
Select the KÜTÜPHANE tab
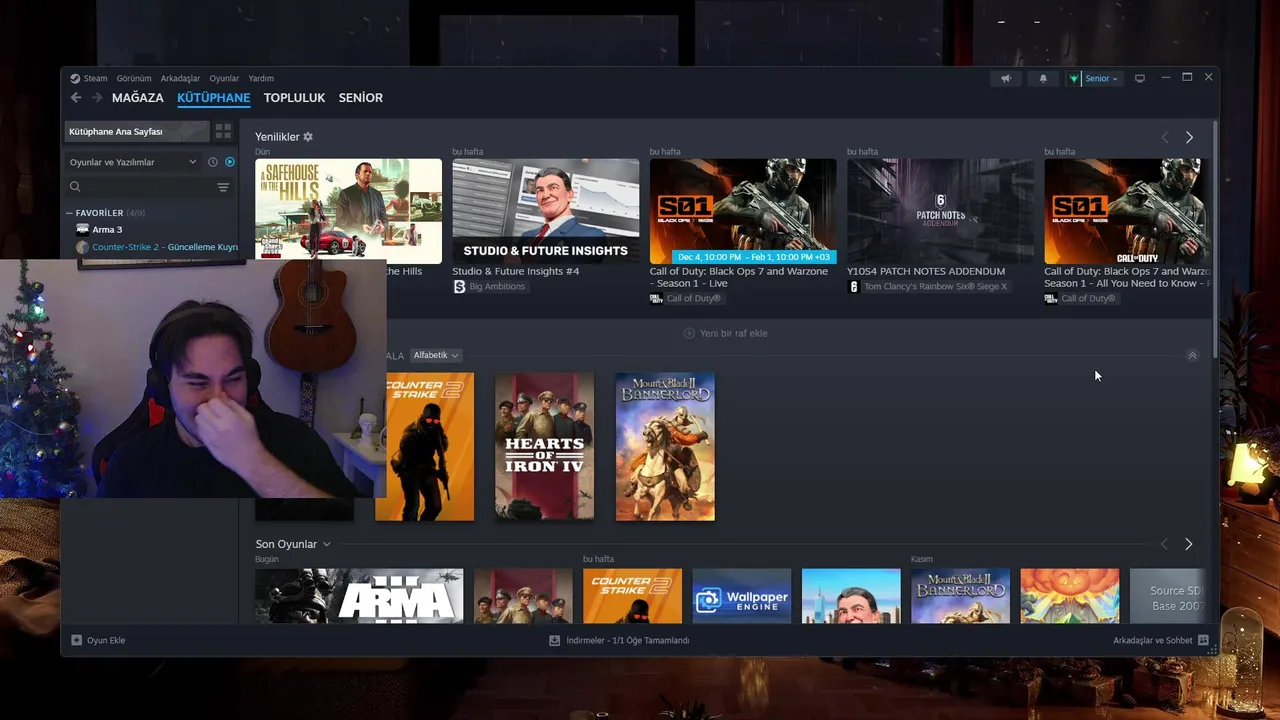[x=213, y=98]
